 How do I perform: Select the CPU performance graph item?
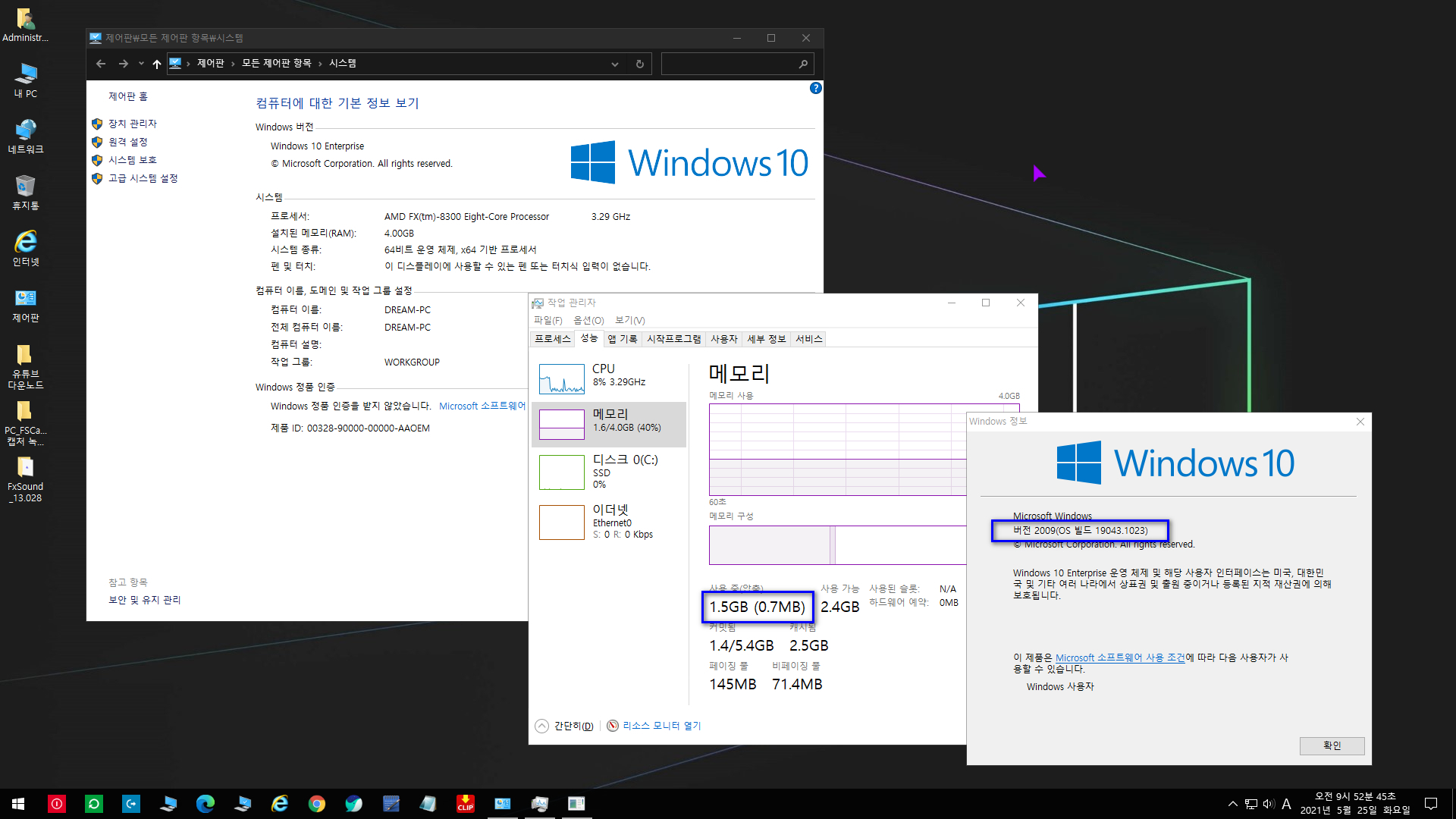pyautogui.click(x=609, y=378)
